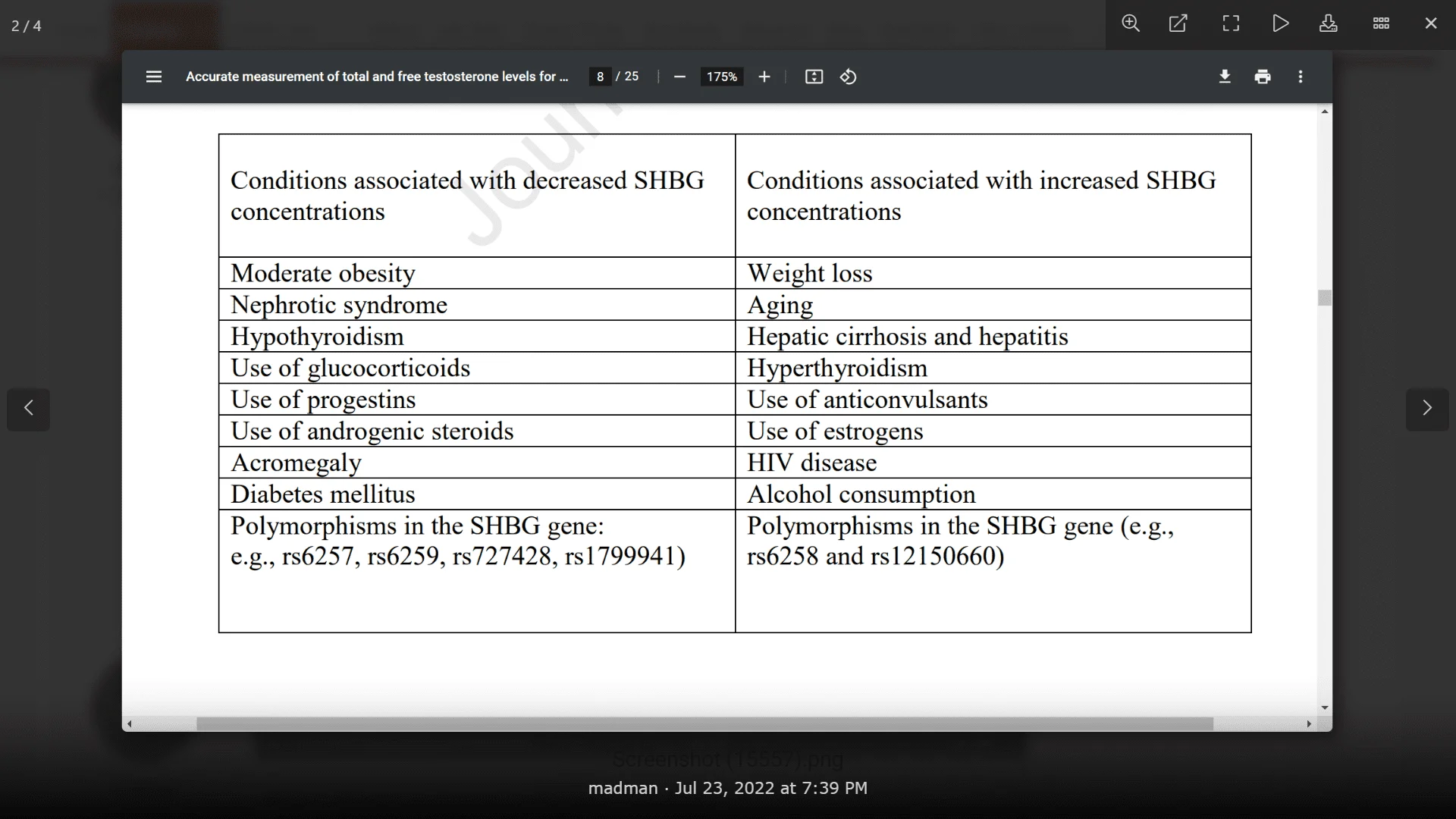Click left arrow of horizontal scrollbar

click(130, 724)
